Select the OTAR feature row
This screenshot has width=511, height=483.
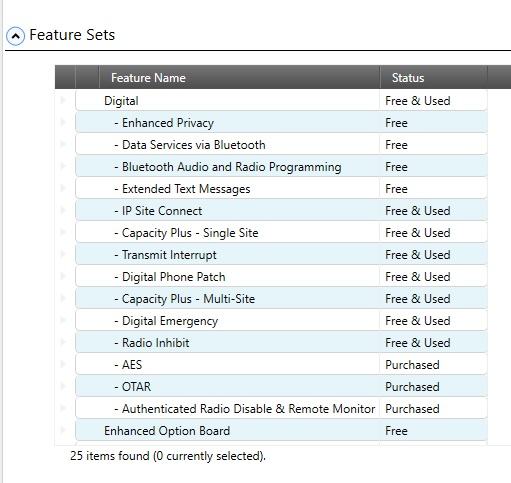pos(282,386)
